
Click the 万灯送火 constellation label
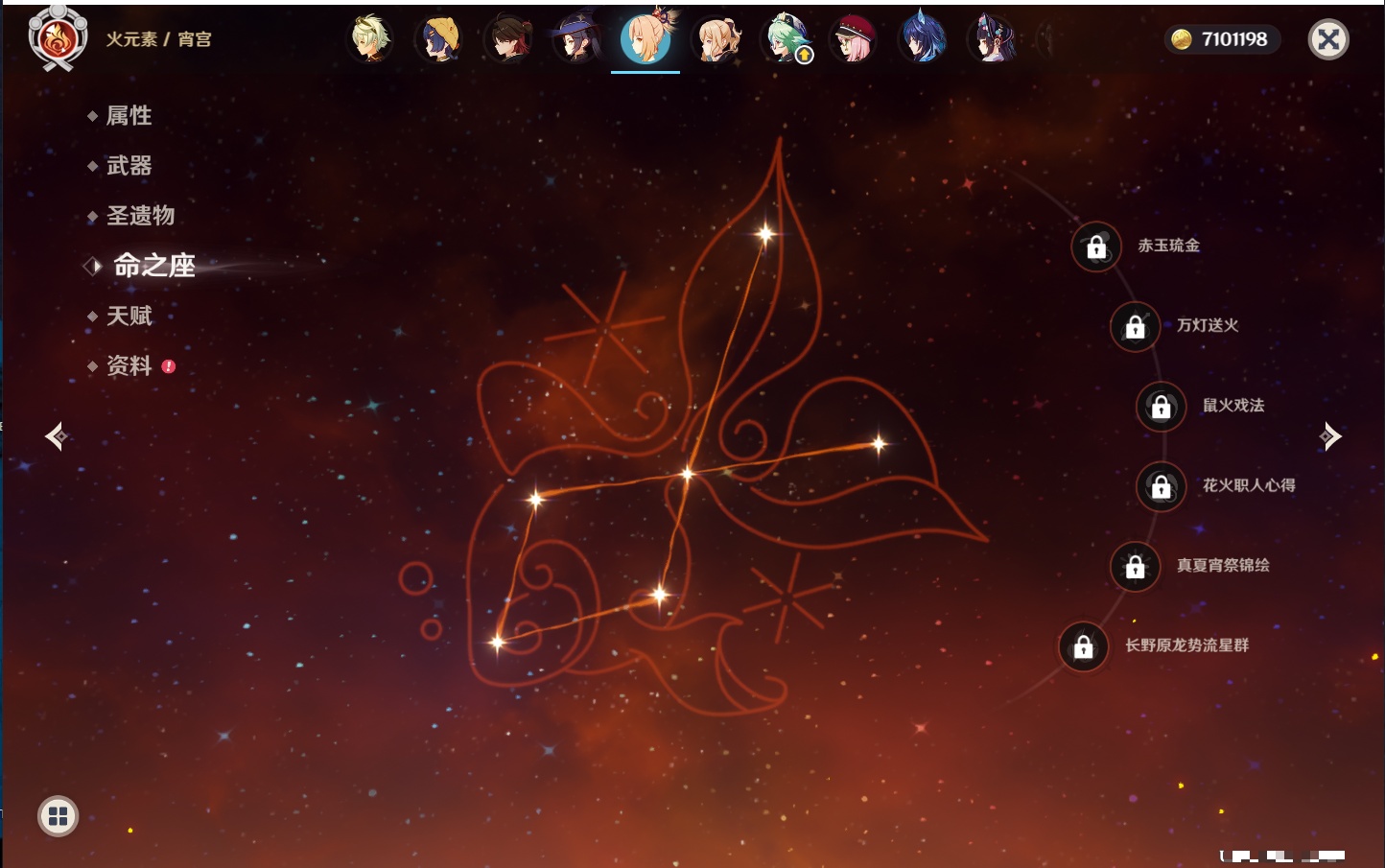click(1208, 325)
